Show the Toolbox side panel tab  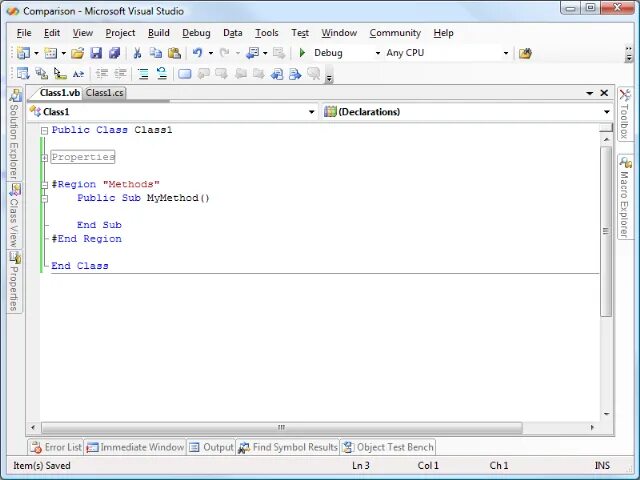624,114
